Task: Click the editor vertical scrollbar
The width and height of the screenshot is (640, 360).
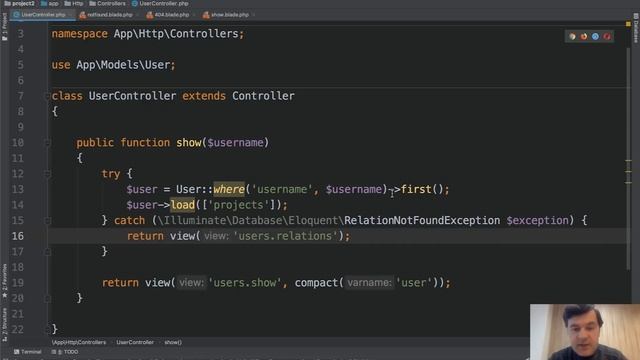Action: point(629,159)
